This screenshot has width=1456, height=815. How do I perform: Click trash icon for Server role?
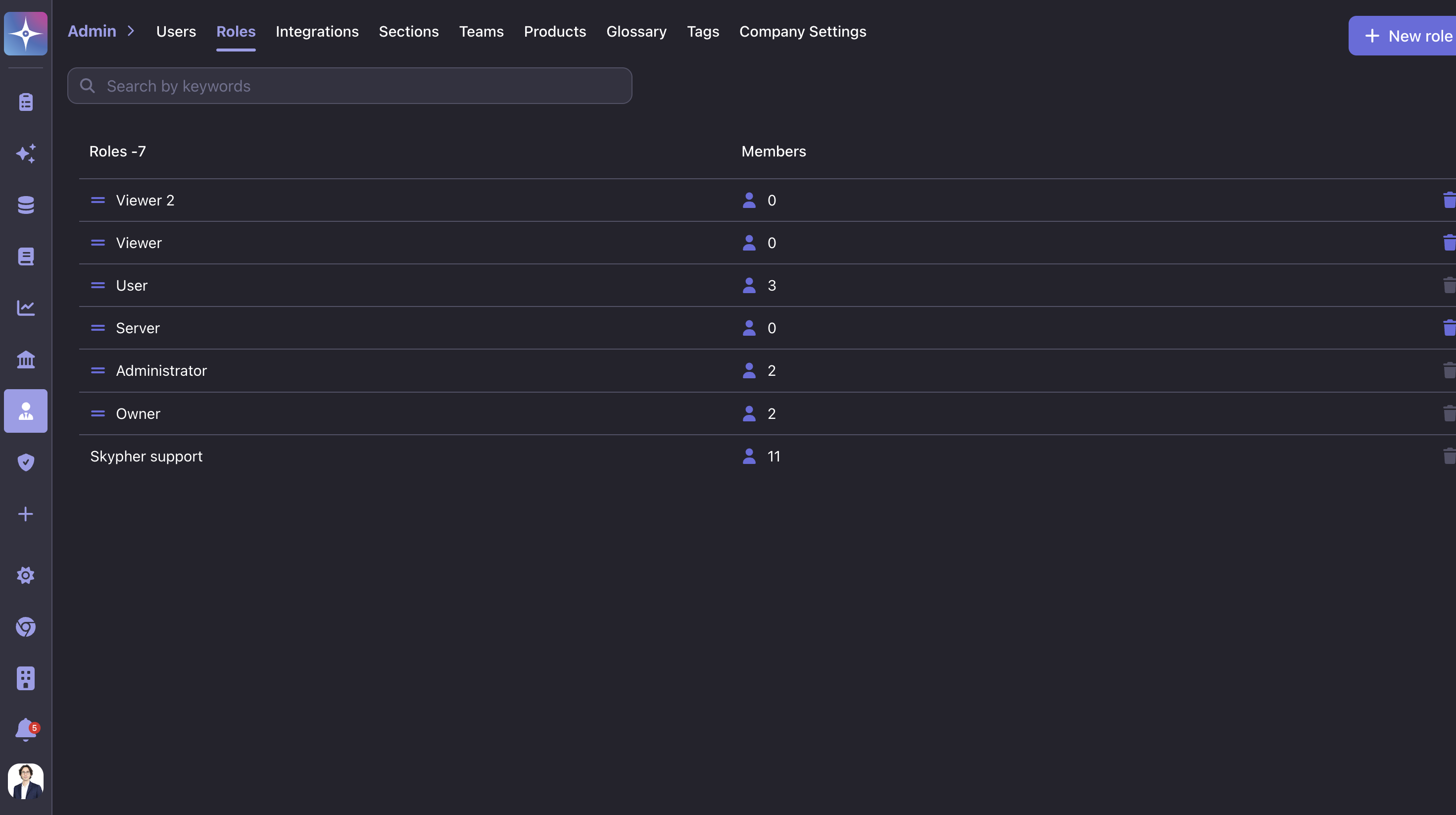[1449, 327]
